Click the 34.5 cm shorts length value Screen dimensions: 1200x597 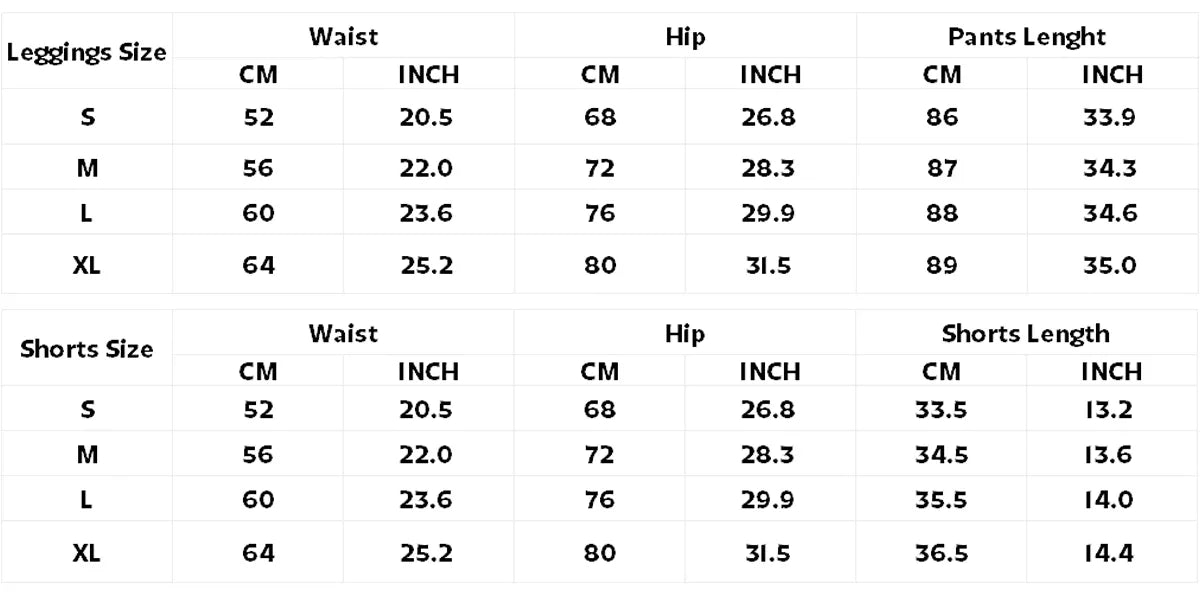pyautogui.click(x=941, y=455)
